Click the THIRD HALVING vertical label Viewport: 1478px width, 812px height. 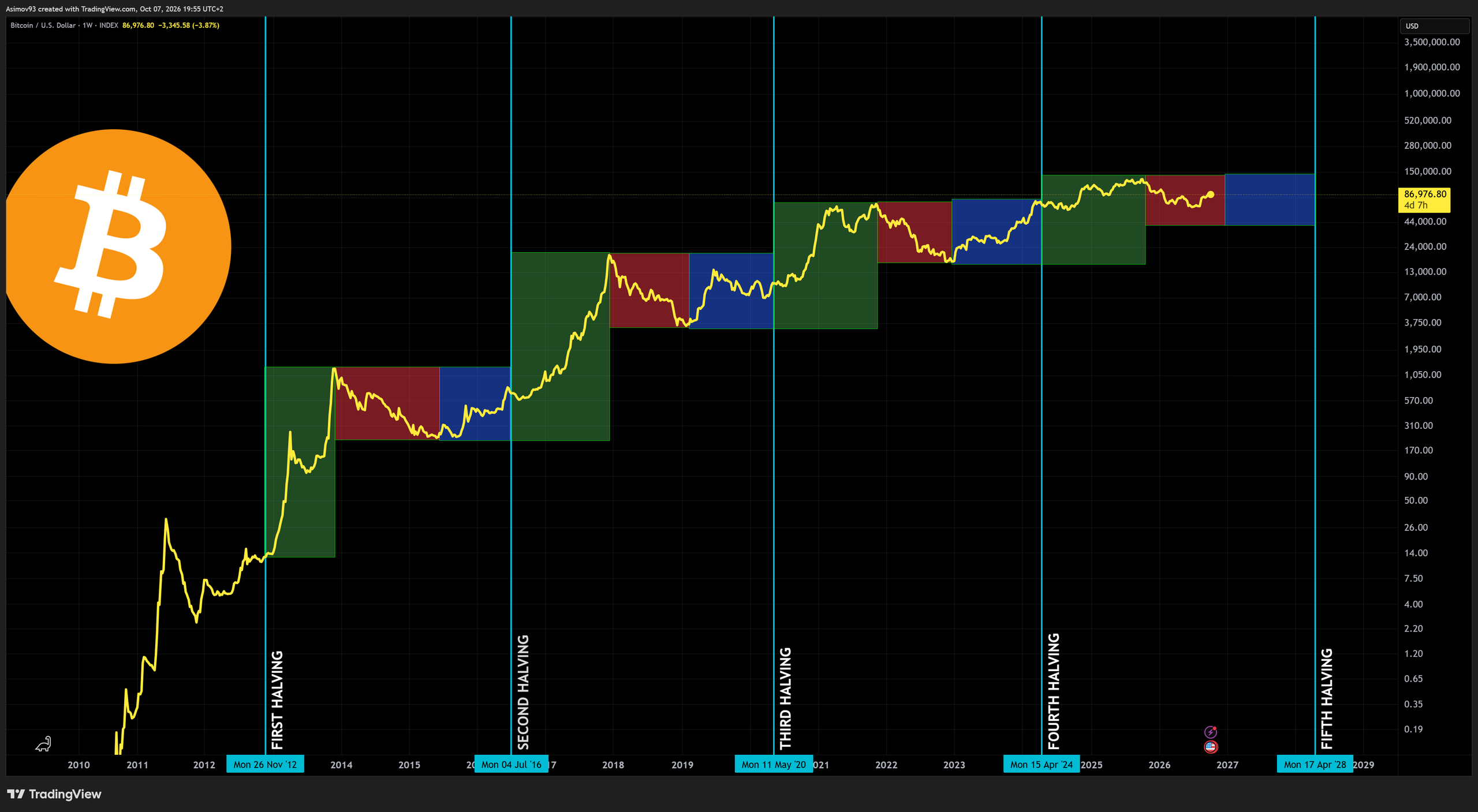[786, 698]
